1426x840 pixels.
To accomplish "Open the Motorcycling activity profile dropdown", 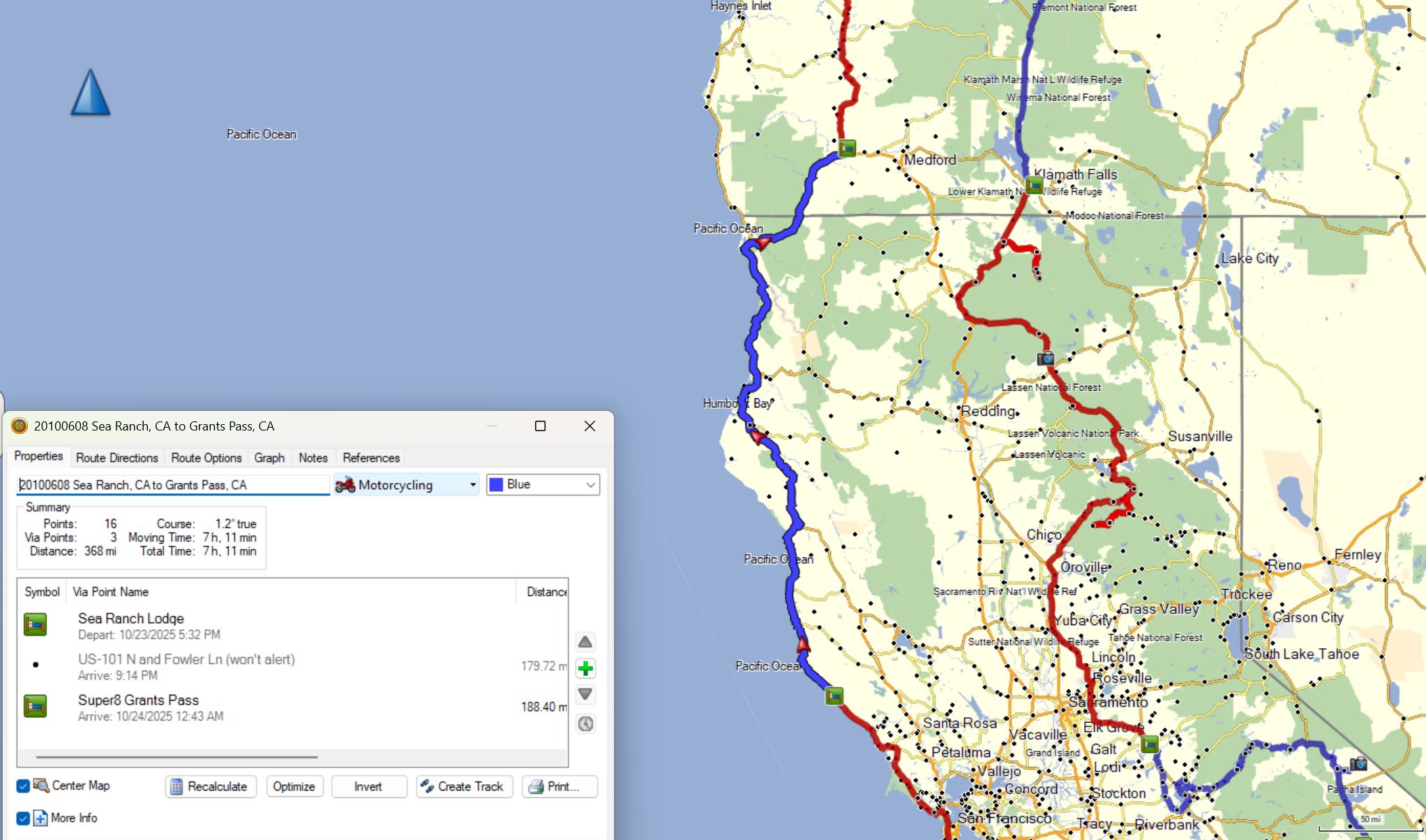I will (406, 485).
